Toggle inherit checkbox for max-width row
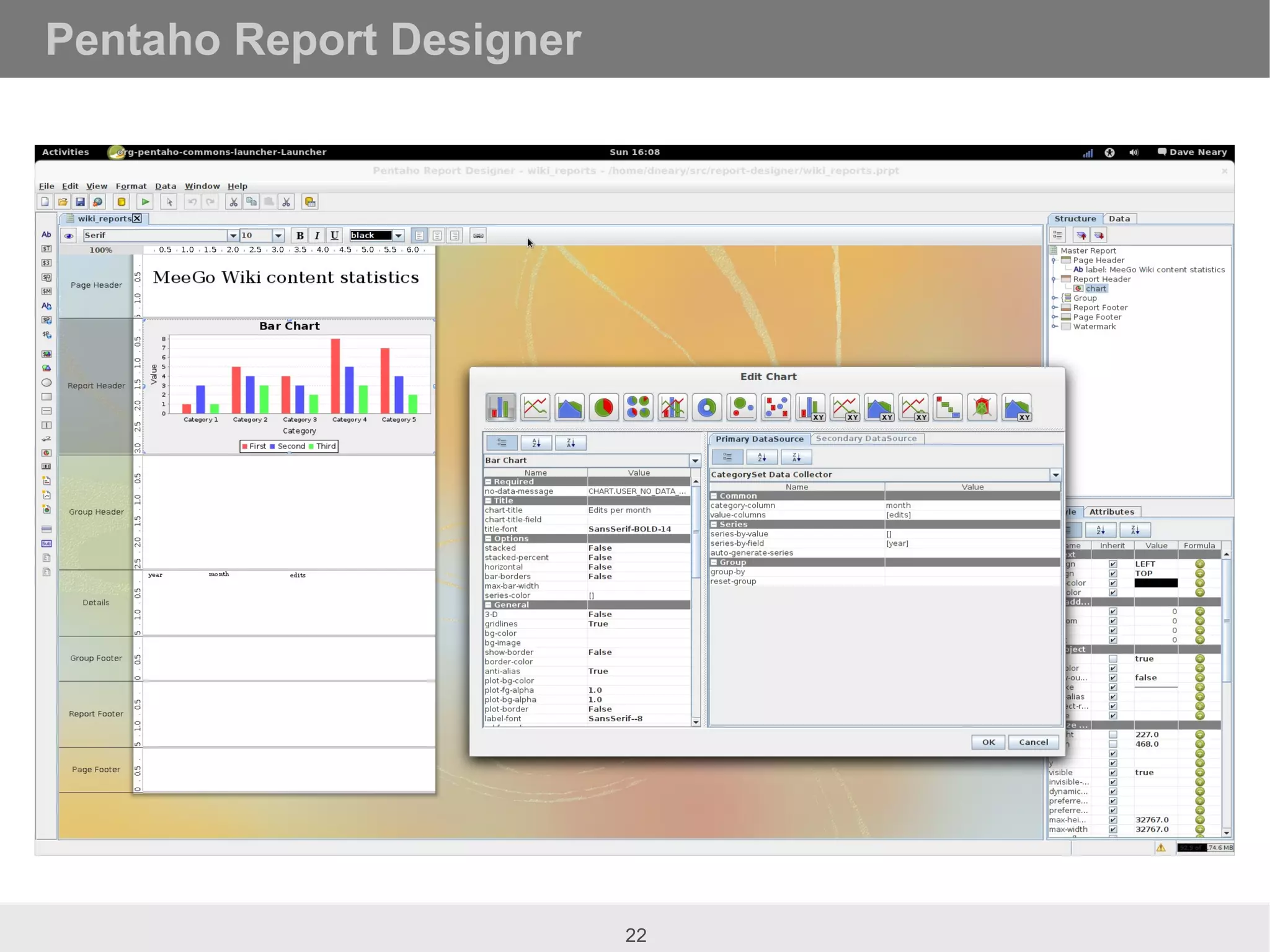The image size is (1270, 952). (x=1113, y=829)
